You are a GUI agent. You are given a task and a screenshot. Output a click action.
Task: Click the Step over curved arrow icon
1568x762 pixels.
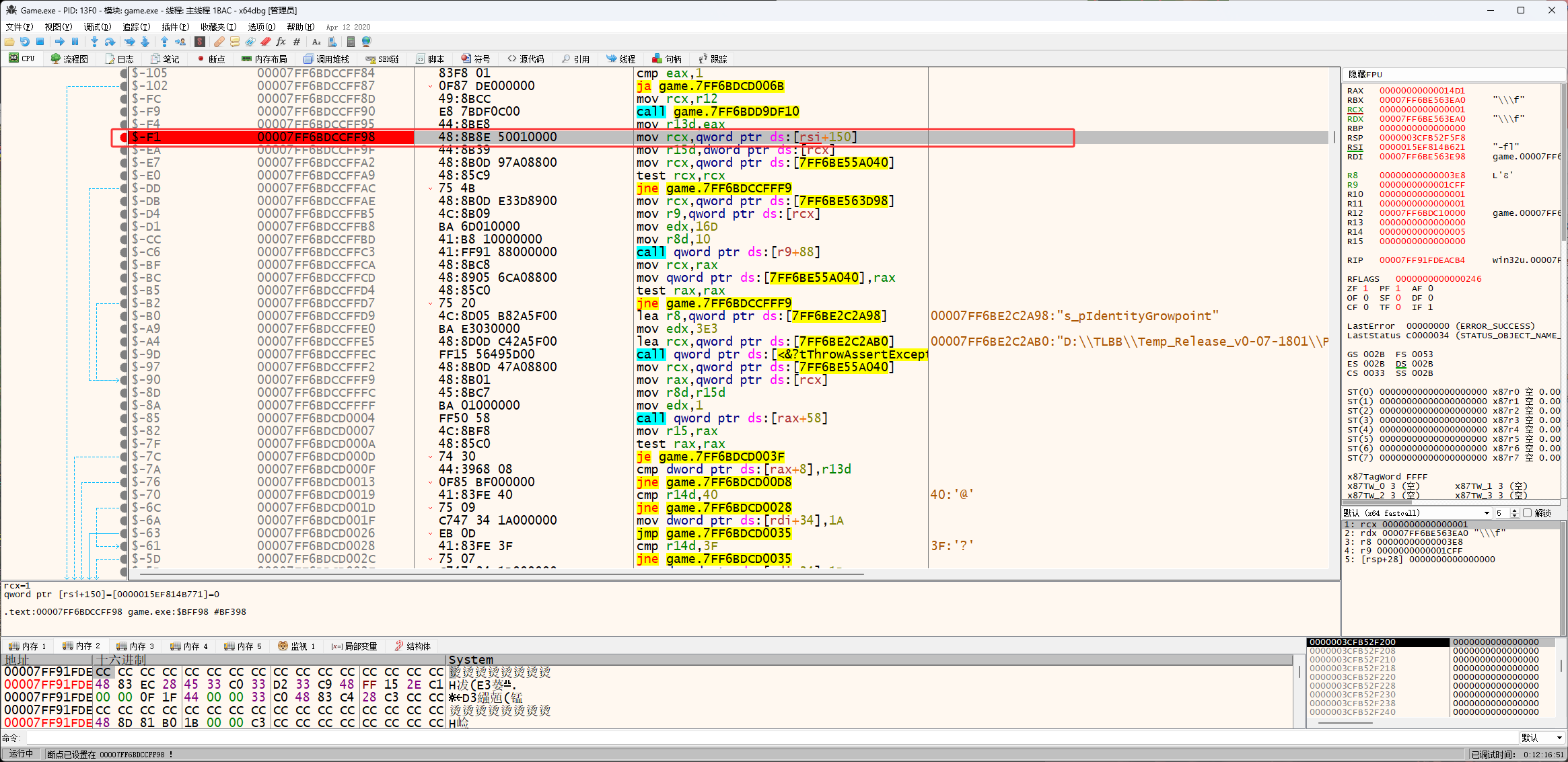coord(110,42)
